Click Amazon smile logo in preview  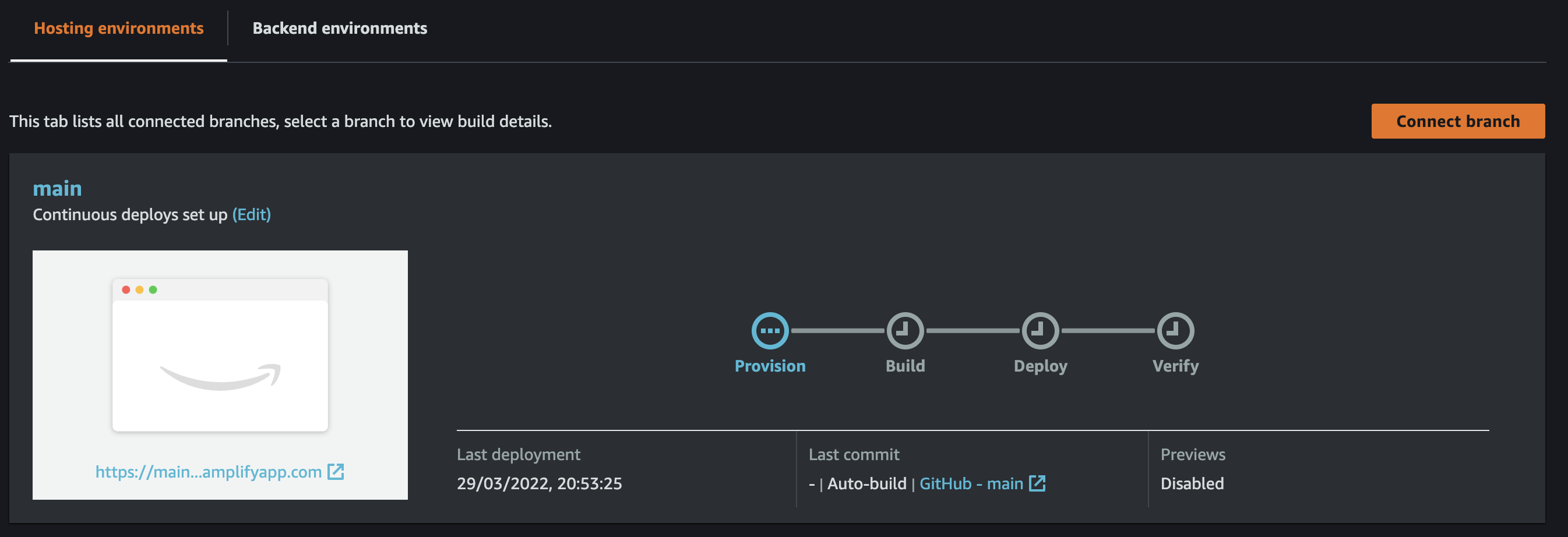click(x=220, y=377)
